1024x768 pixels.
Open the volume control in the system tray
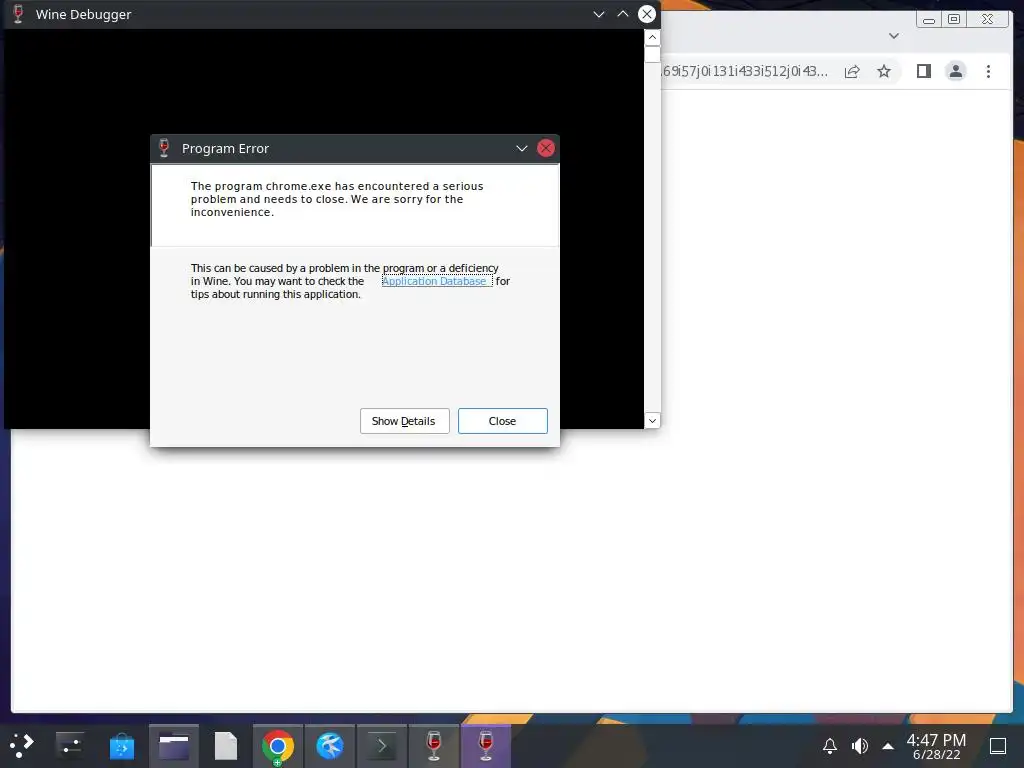coord(859,746)
